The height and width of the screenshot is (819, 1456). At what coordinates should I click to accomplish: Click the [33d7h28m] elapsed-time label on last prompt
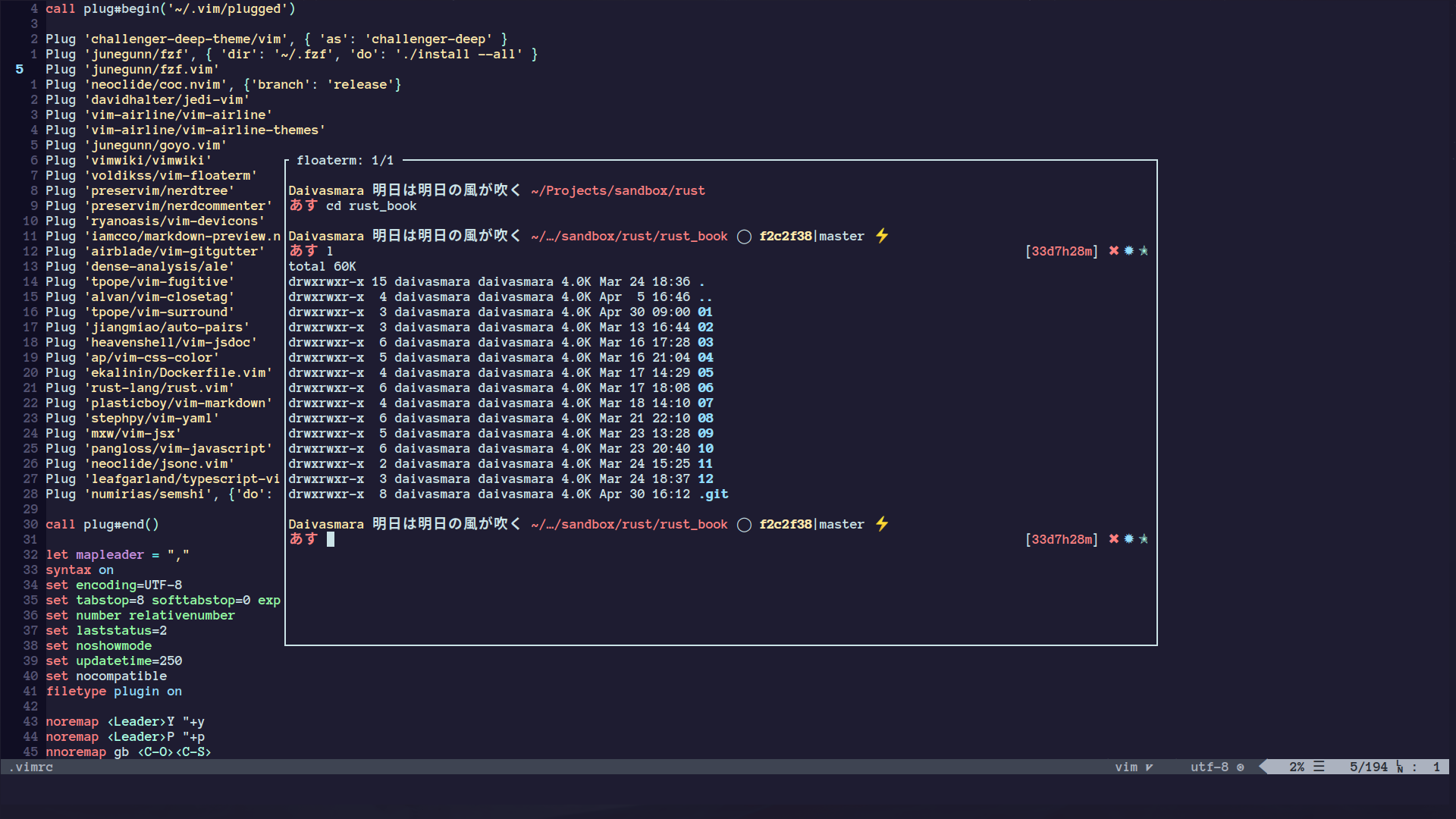click(1062, 539)
